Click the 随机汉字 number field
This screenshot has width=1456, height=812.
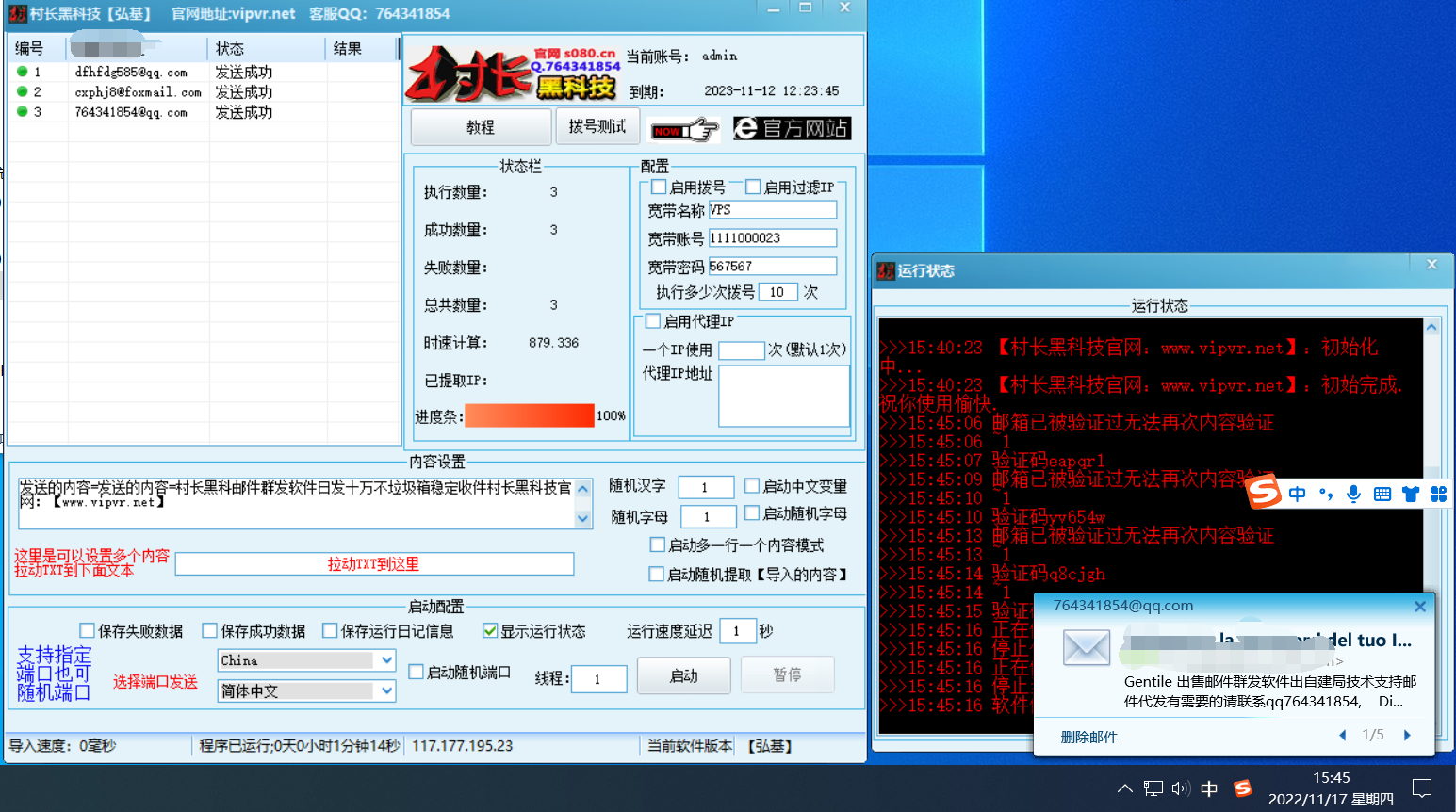click(706, 487)
